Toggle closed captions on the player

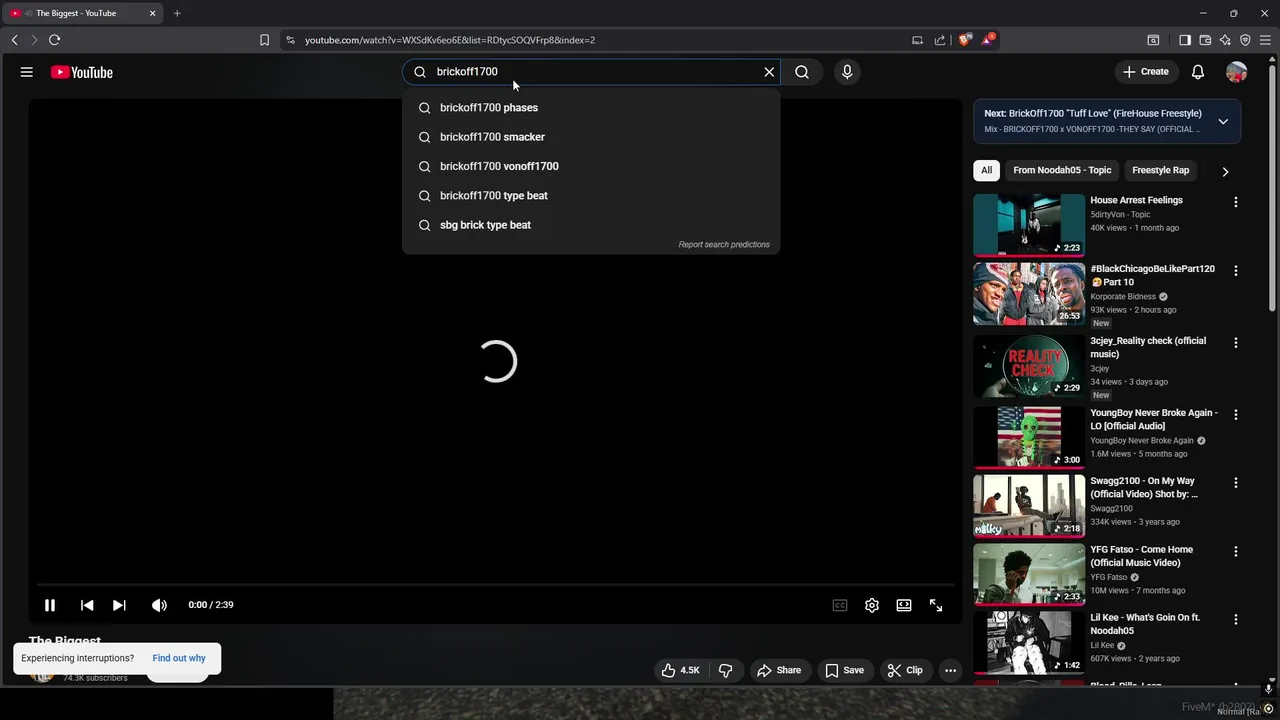point(840,605)
